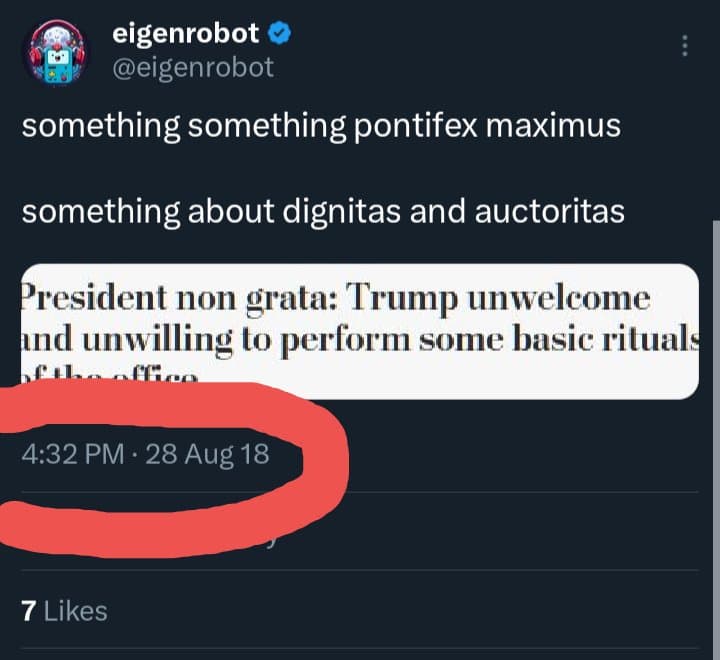Click the bold number 7 like count
The height and width of the screenshot is (660, 720).
tap(28, 610)
